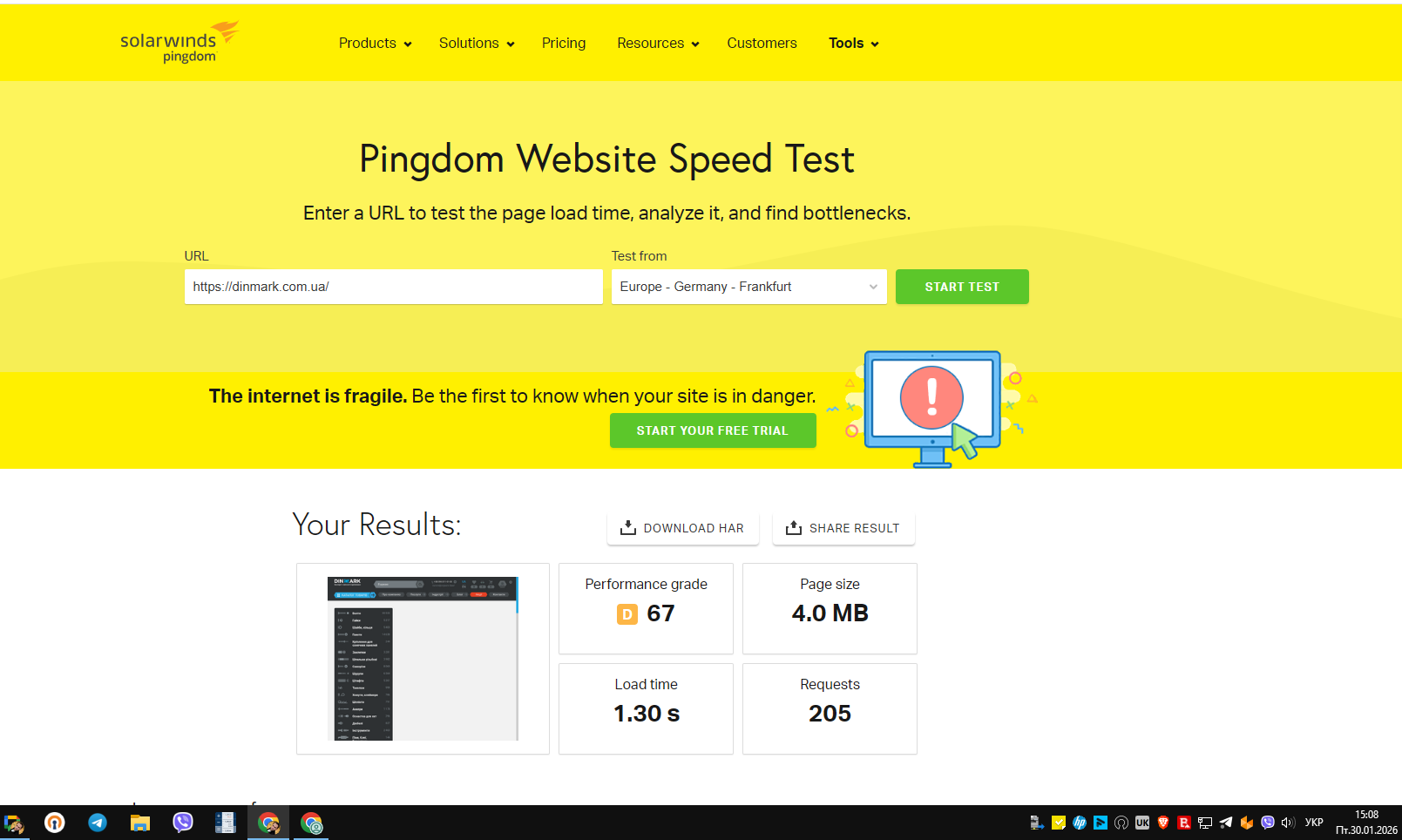Click the scanner device tray icon
The height and width of the screenshot is (840, 1402).
1037,823
